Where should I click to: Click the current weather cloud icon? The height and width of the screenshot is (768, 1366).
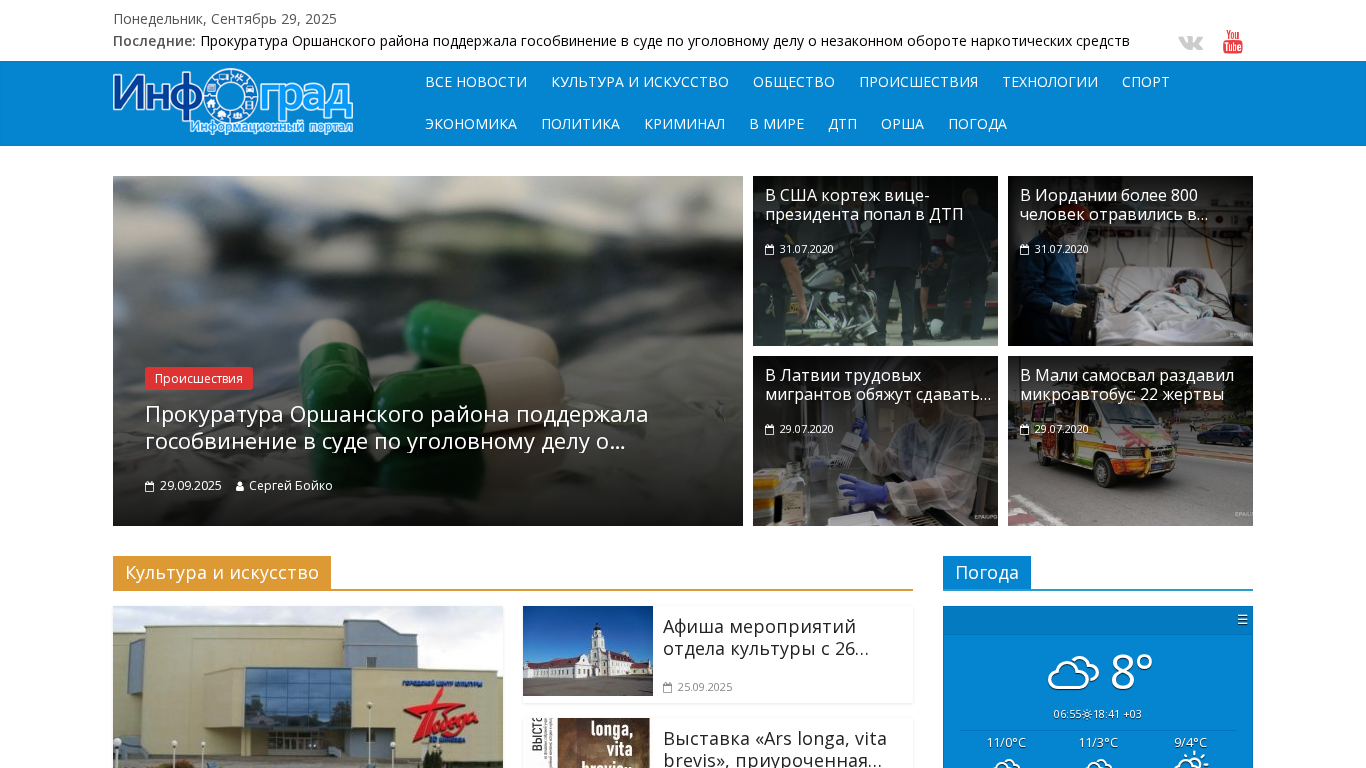(1073, 673)
